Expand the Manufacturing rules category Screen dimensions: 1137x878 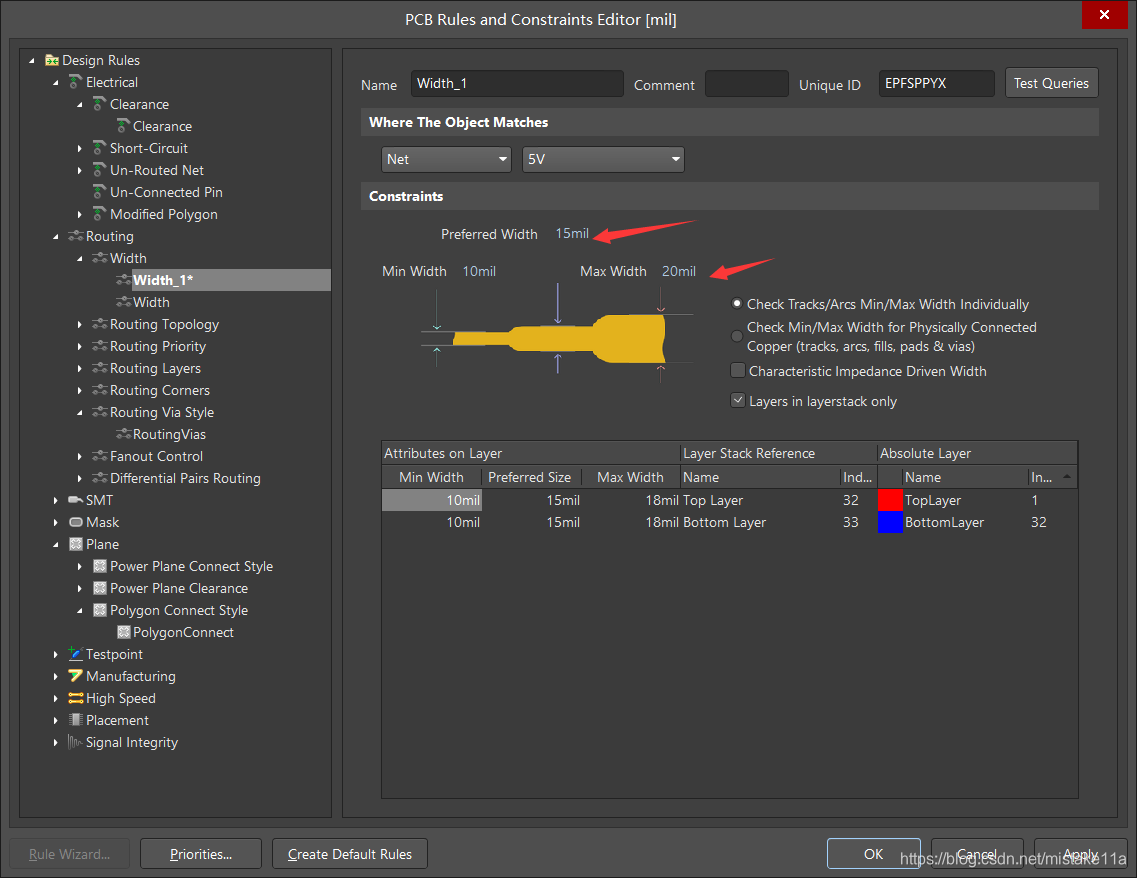coord(56,677)
